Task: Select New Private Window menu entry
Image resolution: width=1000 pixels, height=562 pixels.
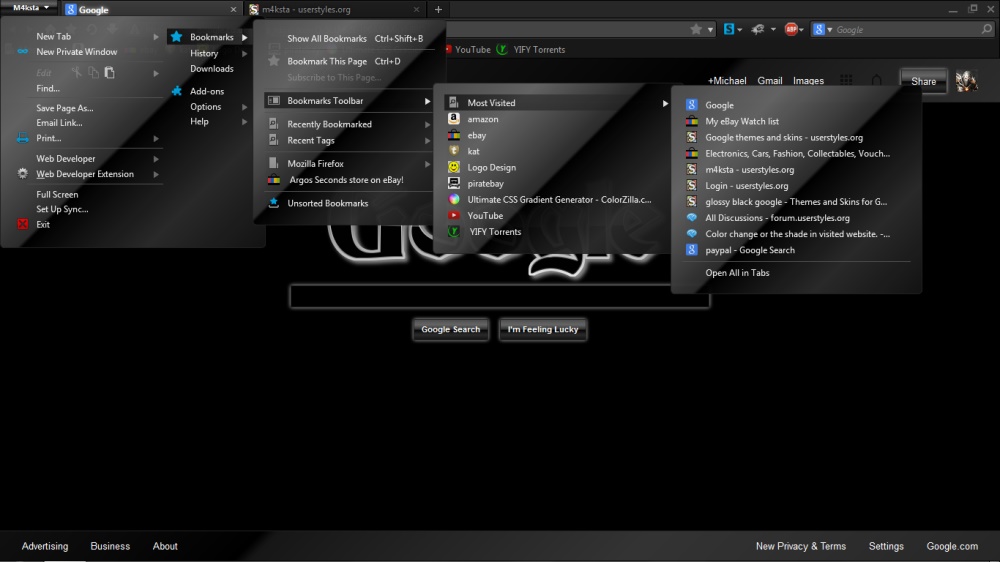Action: coord(77,52)
